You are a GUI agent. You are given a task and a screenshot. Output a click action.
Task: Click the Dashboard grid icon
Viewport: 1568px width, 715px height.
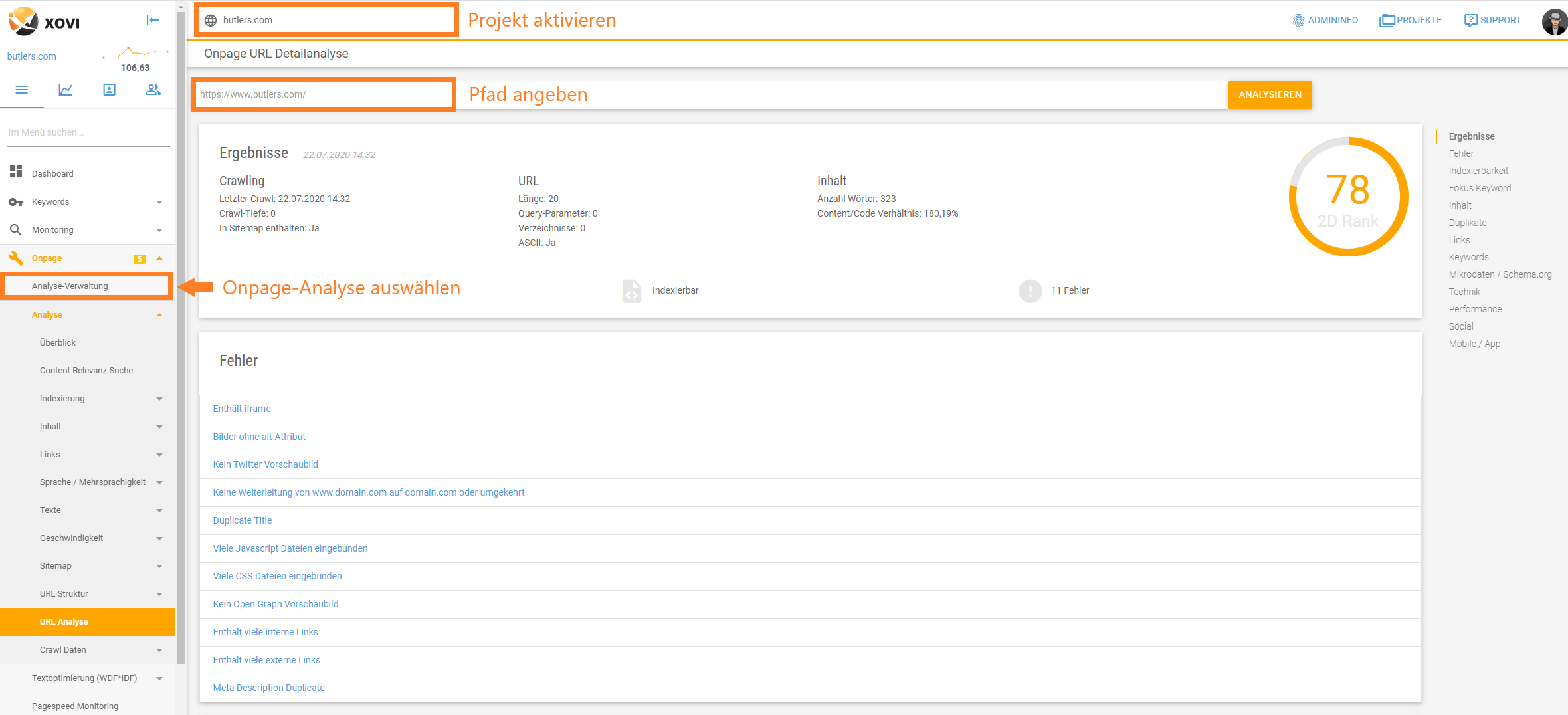[x=16, y=171]
